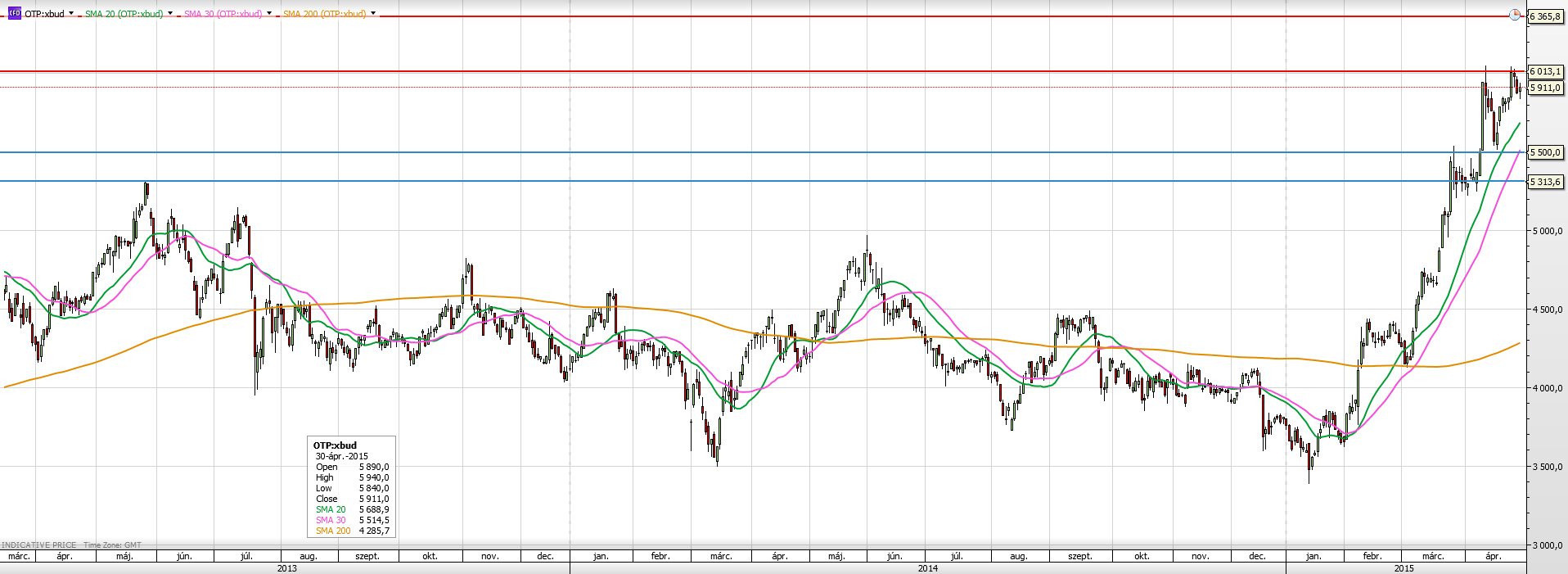Select the SMA 20 (OTP:xbud) legend label

124,14
